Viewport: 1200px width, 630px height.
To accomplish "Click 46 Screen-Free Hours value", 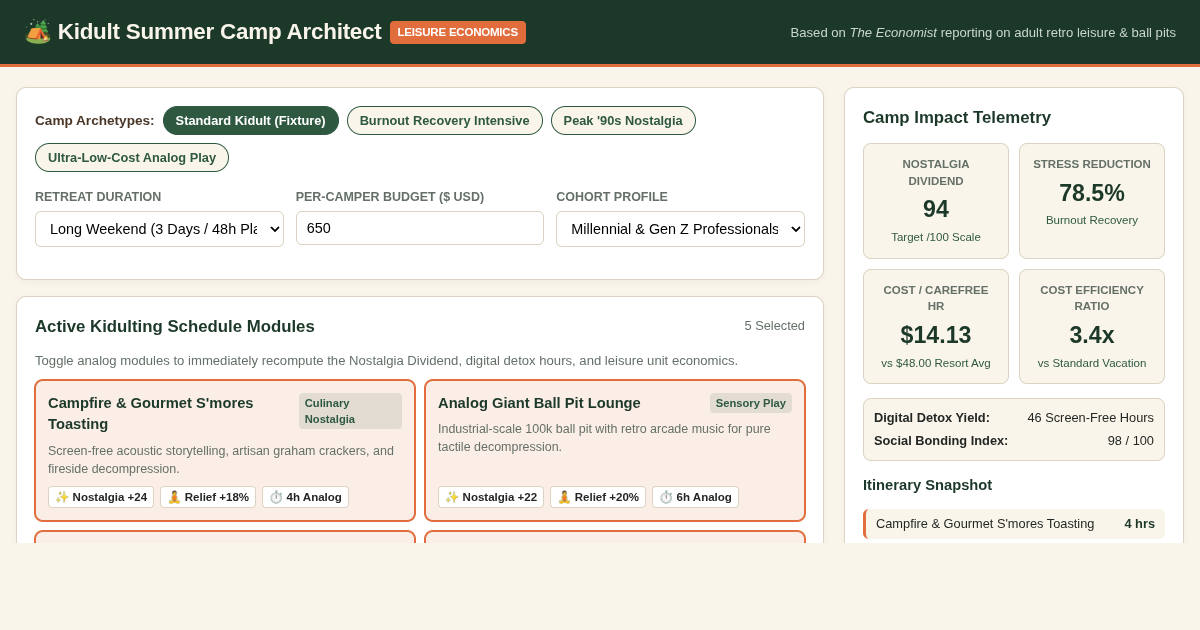I will 1090,418.
